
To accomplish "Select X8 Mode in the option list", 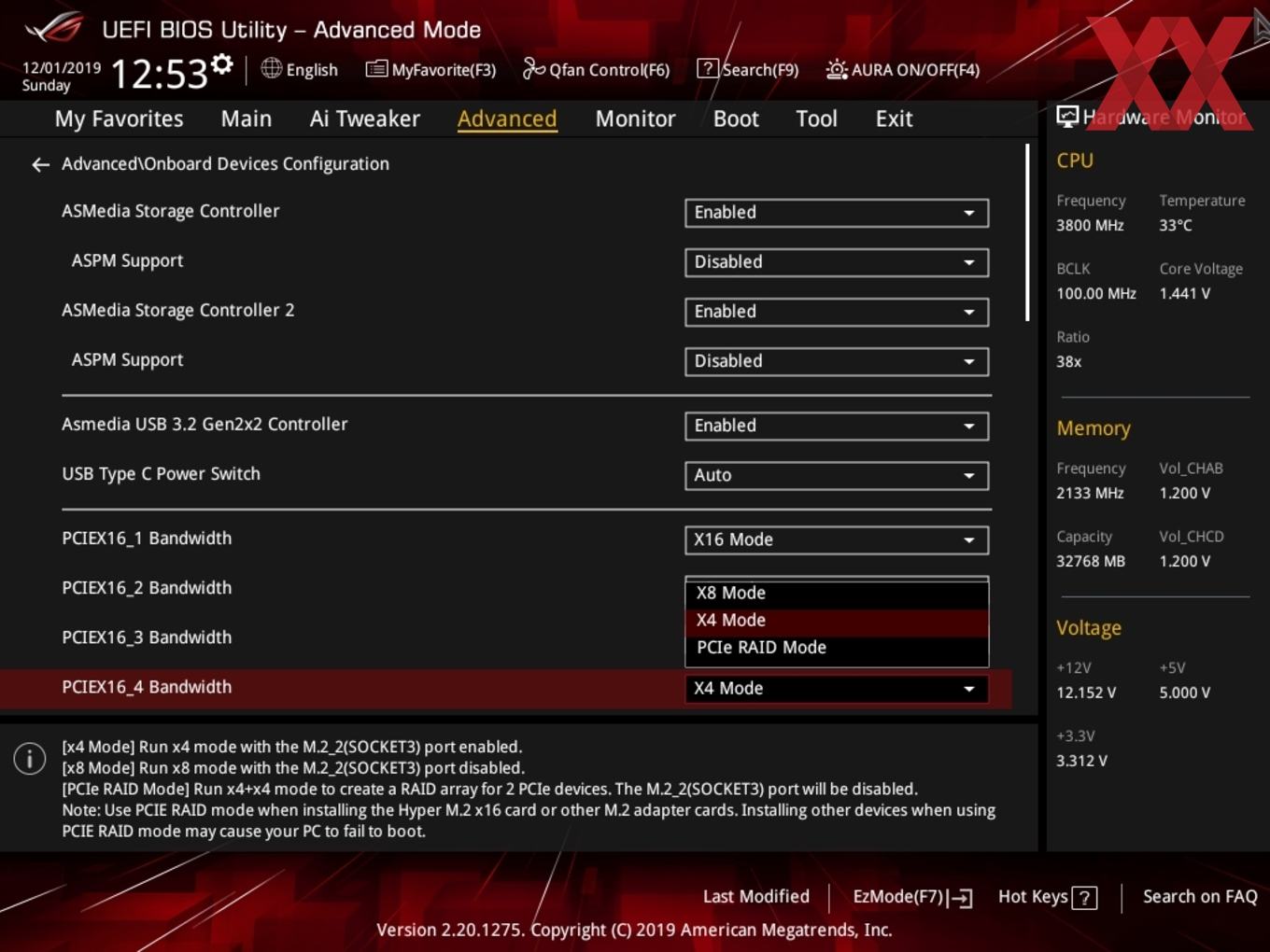I will [x=837, y=593].
